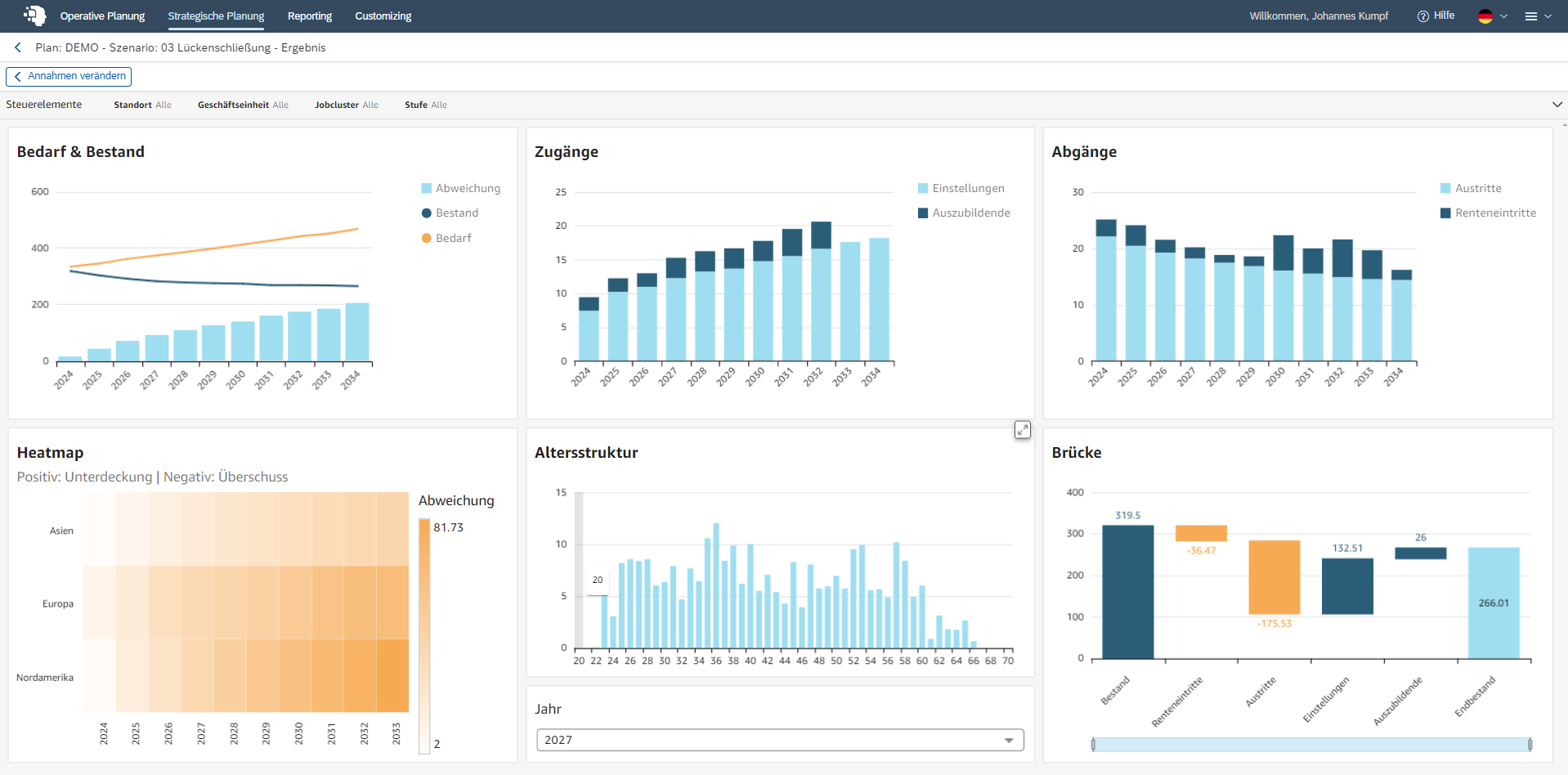Expand the Steuerelemente panel chevron
1568x775 pixels.
[1557, 105]
